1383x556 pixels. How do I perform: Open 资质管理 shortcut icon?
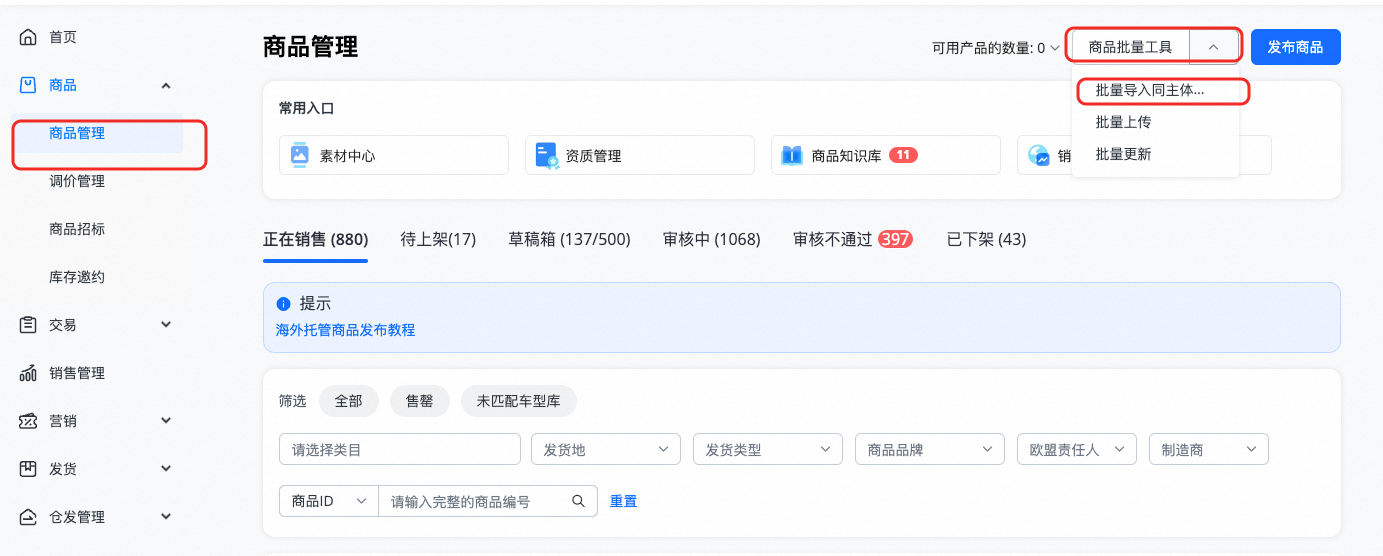click(x=545, y=156)
